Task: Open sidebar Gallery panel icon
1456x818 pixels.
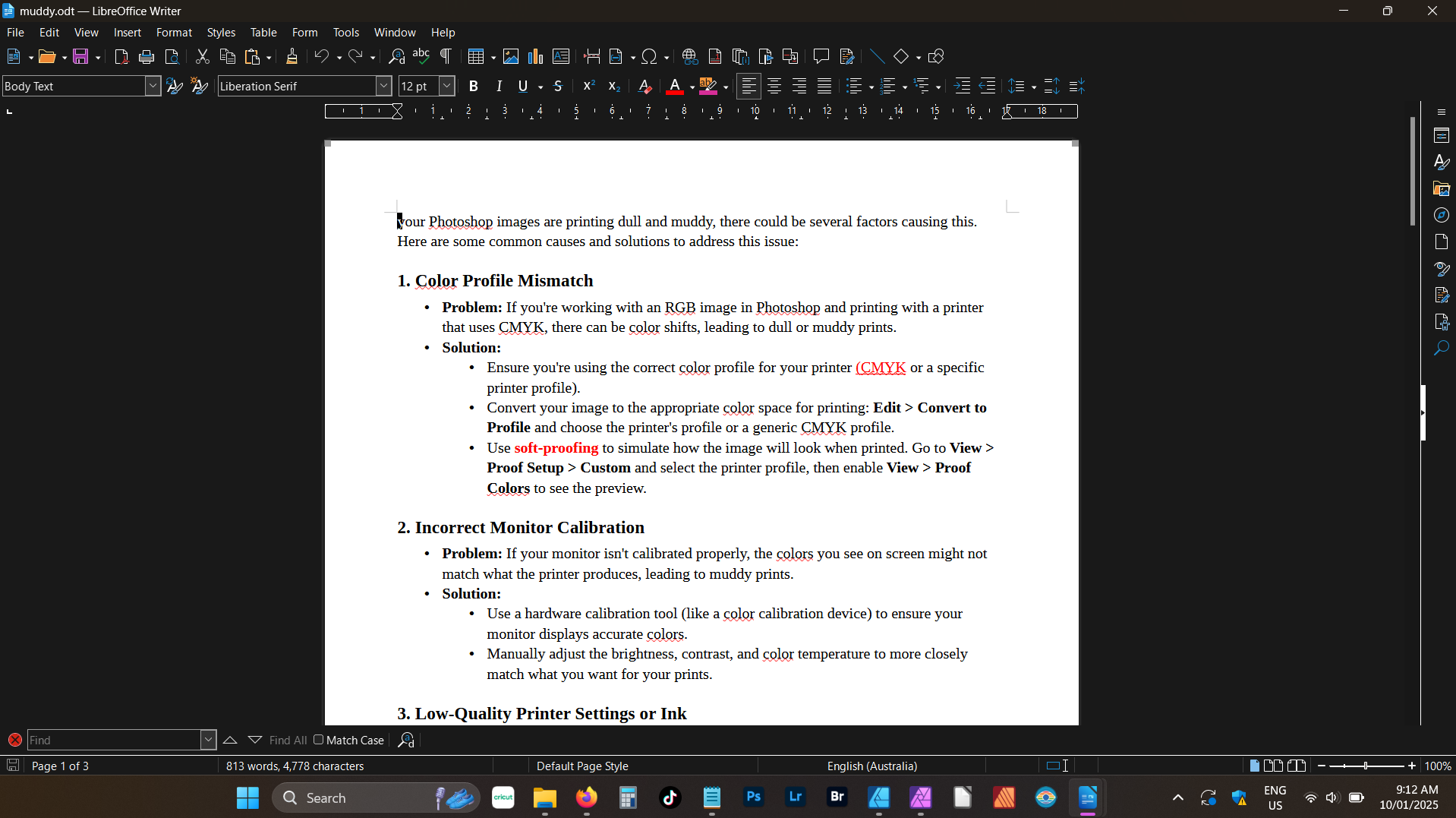Action: [x=1442, y=188]
